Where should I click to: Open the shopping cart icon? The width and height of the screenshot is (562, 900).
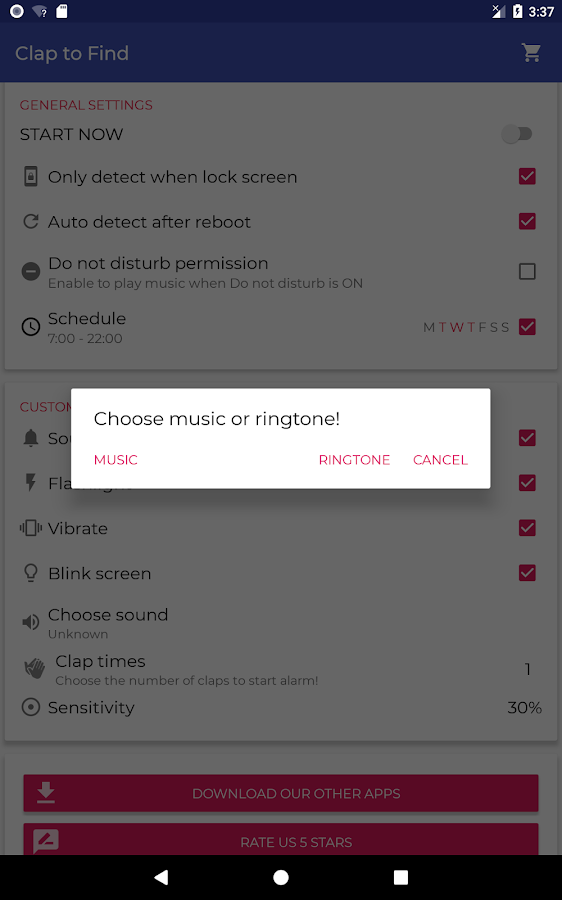coord(531,53)
